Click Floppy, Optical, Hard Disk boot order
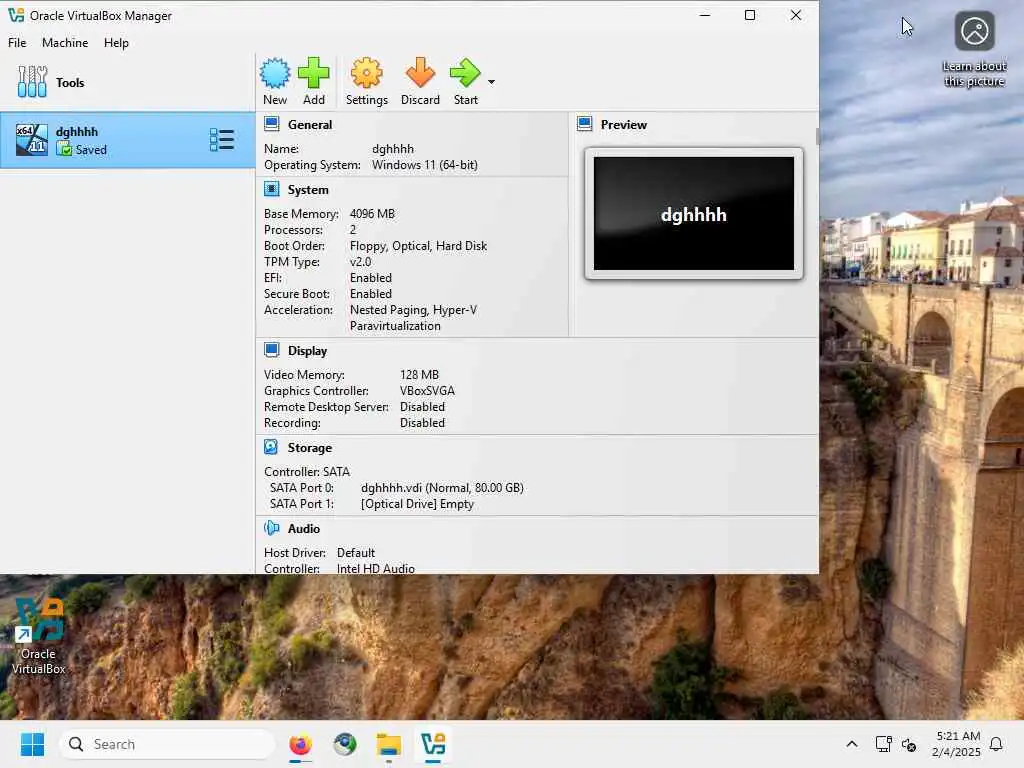 [418, 246]
